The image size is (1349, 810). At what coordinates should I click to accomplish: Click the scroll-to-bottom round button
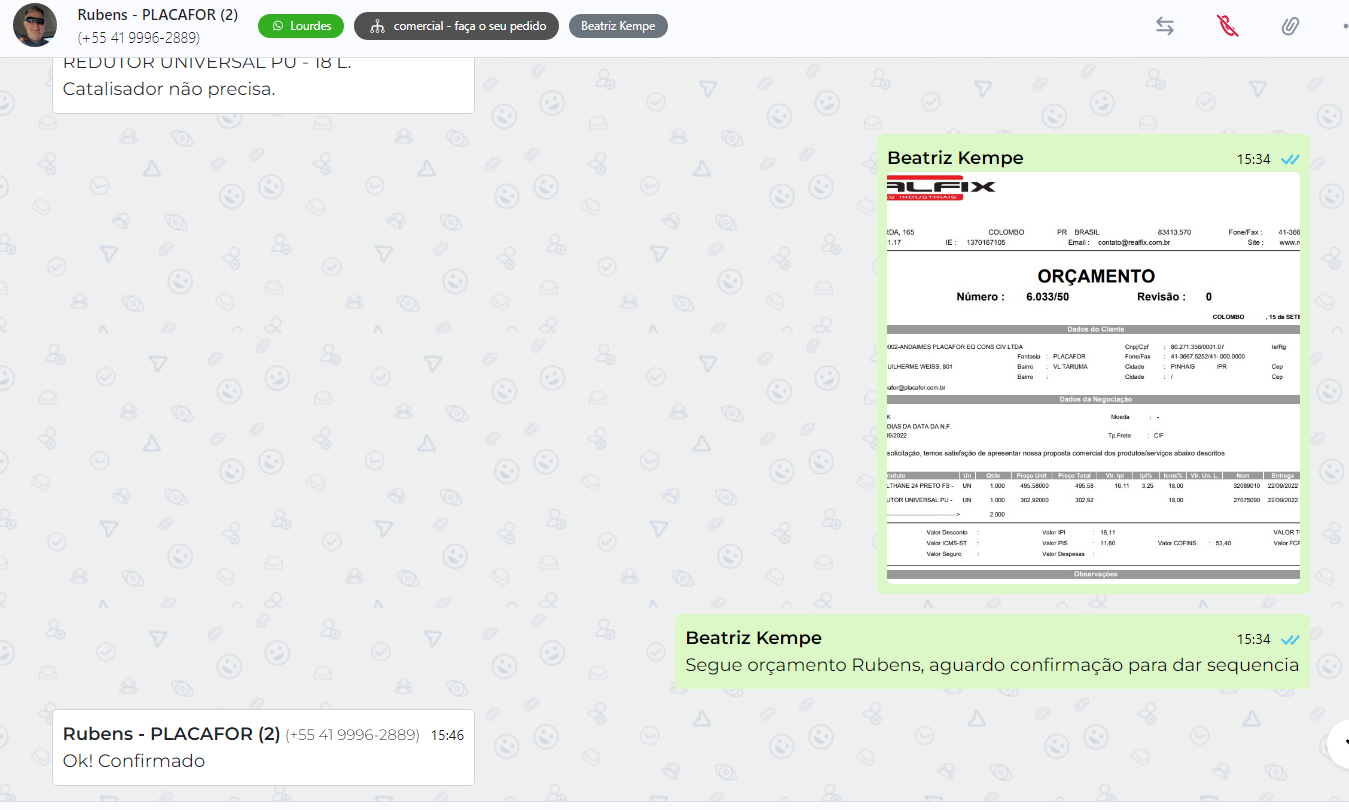1337,742
